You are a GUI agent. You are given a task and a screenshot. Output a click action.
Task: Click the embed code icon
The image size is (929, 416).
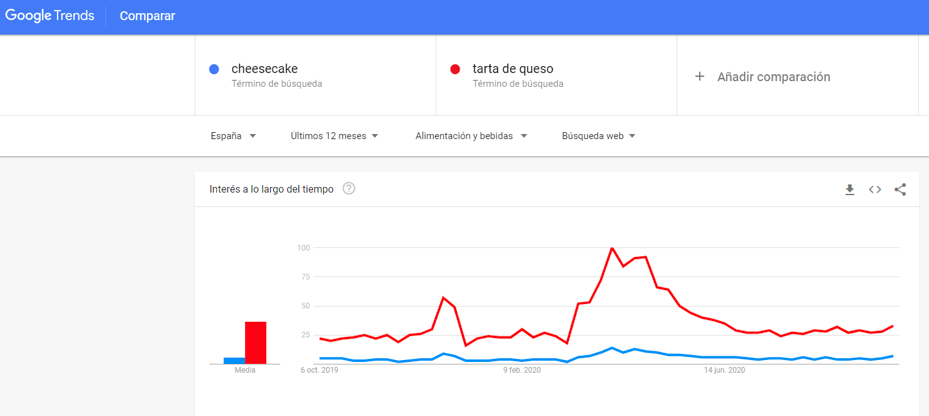[875, 189]
